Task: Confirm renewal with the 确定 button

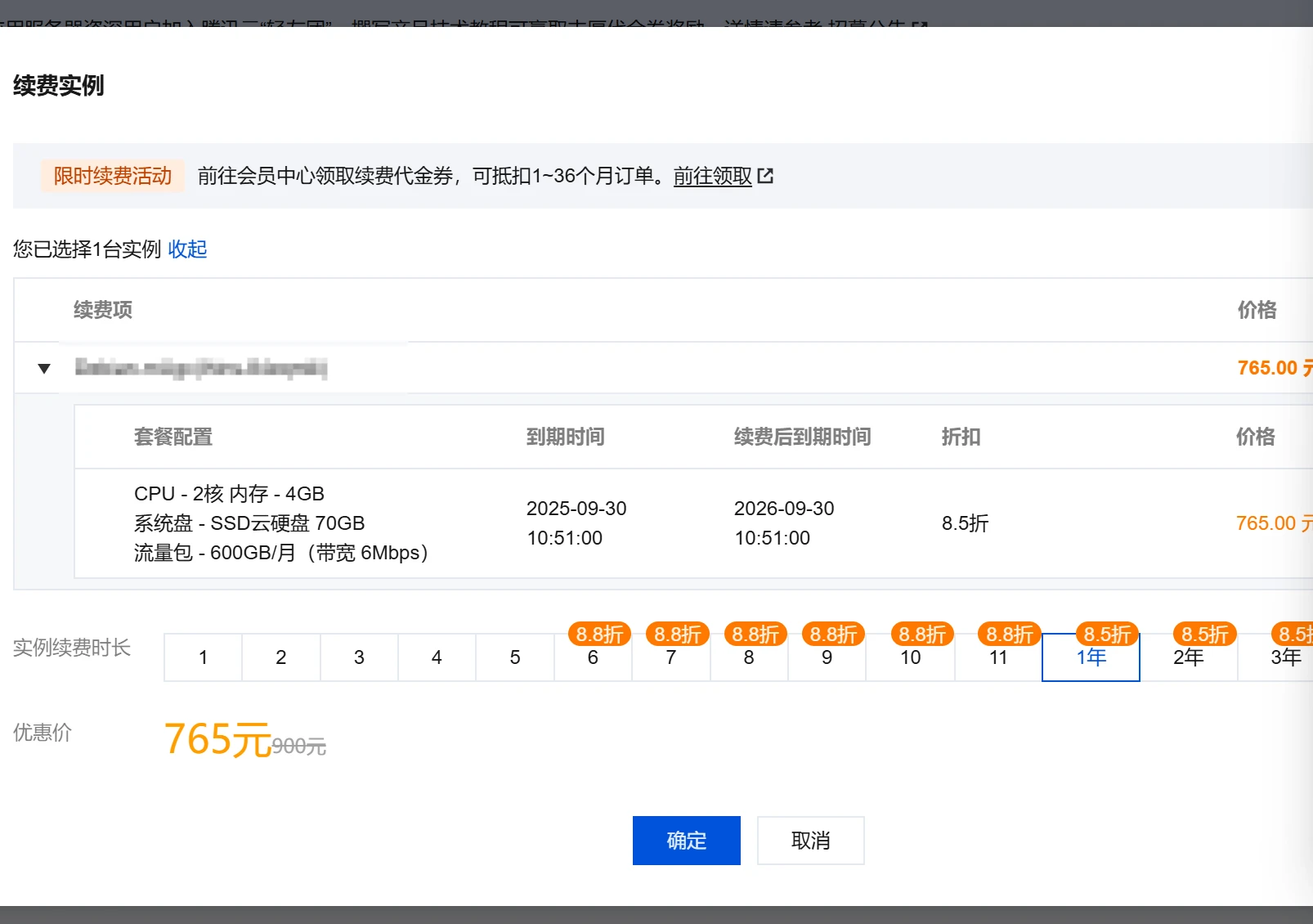Action: coord(686,841)
